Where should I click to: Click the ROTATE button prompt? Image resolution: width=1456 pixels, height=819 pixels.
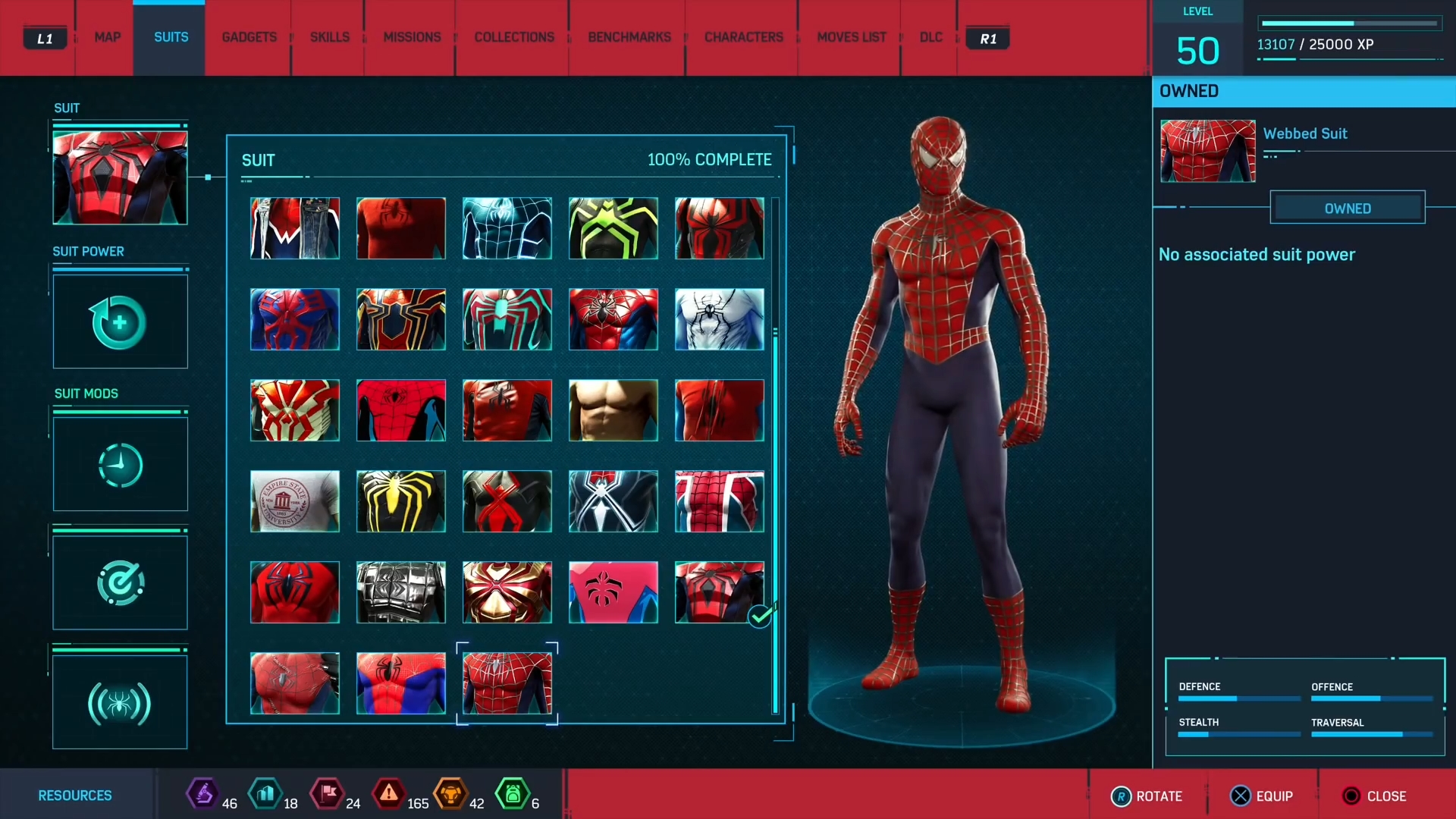point(1147,796)
